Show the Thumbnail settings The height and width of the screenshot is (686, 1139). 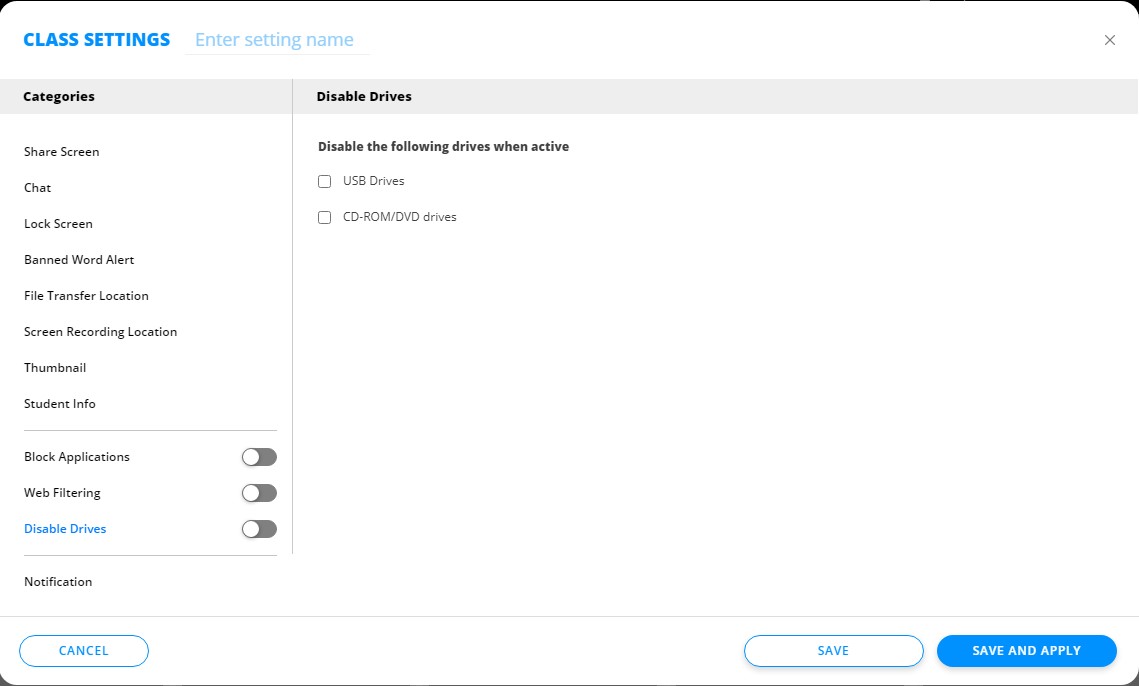[55, 368]
